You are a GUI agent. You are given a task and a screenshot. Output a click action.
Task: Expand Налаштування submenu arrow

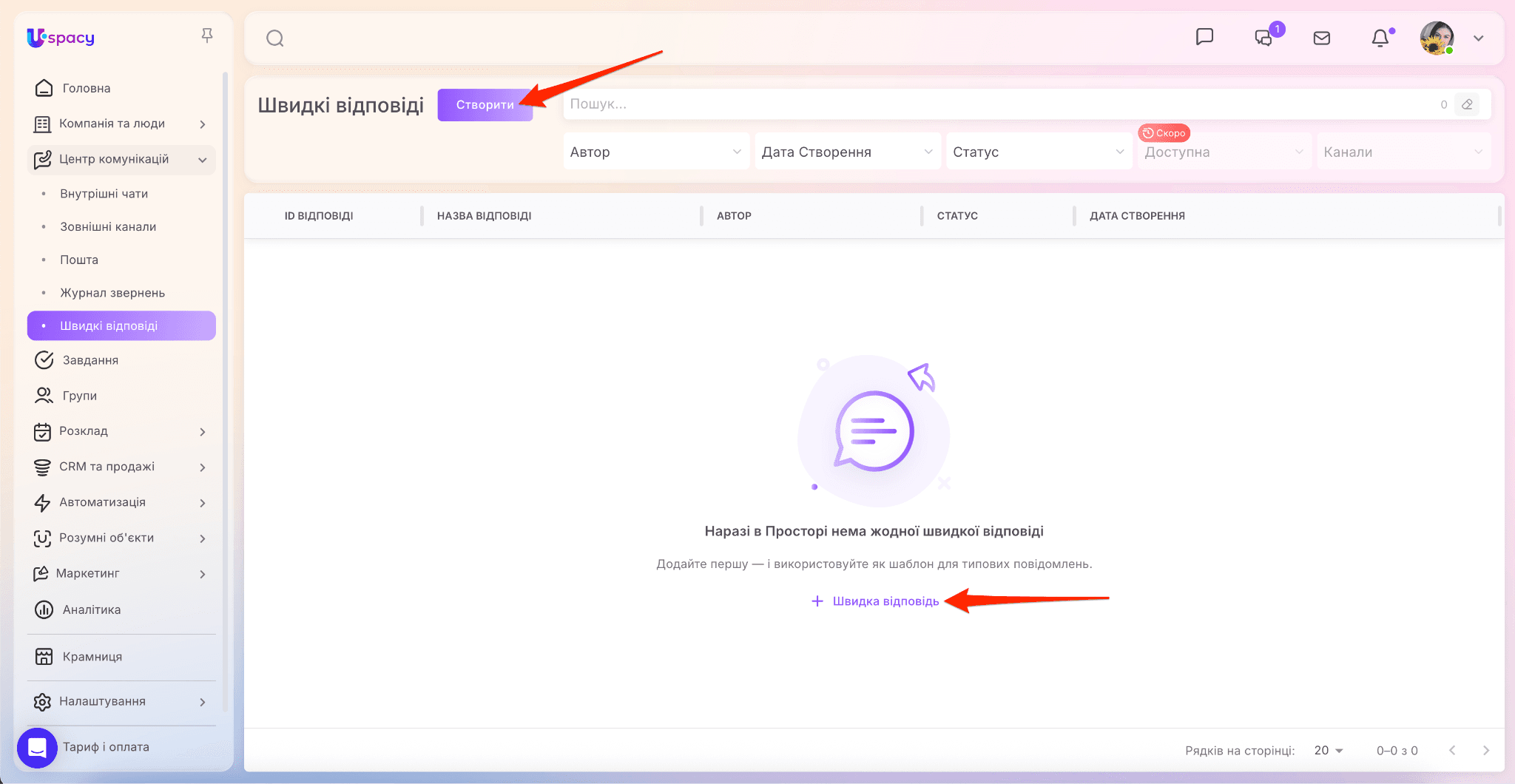pyautogui.click(x=203, y=702)
